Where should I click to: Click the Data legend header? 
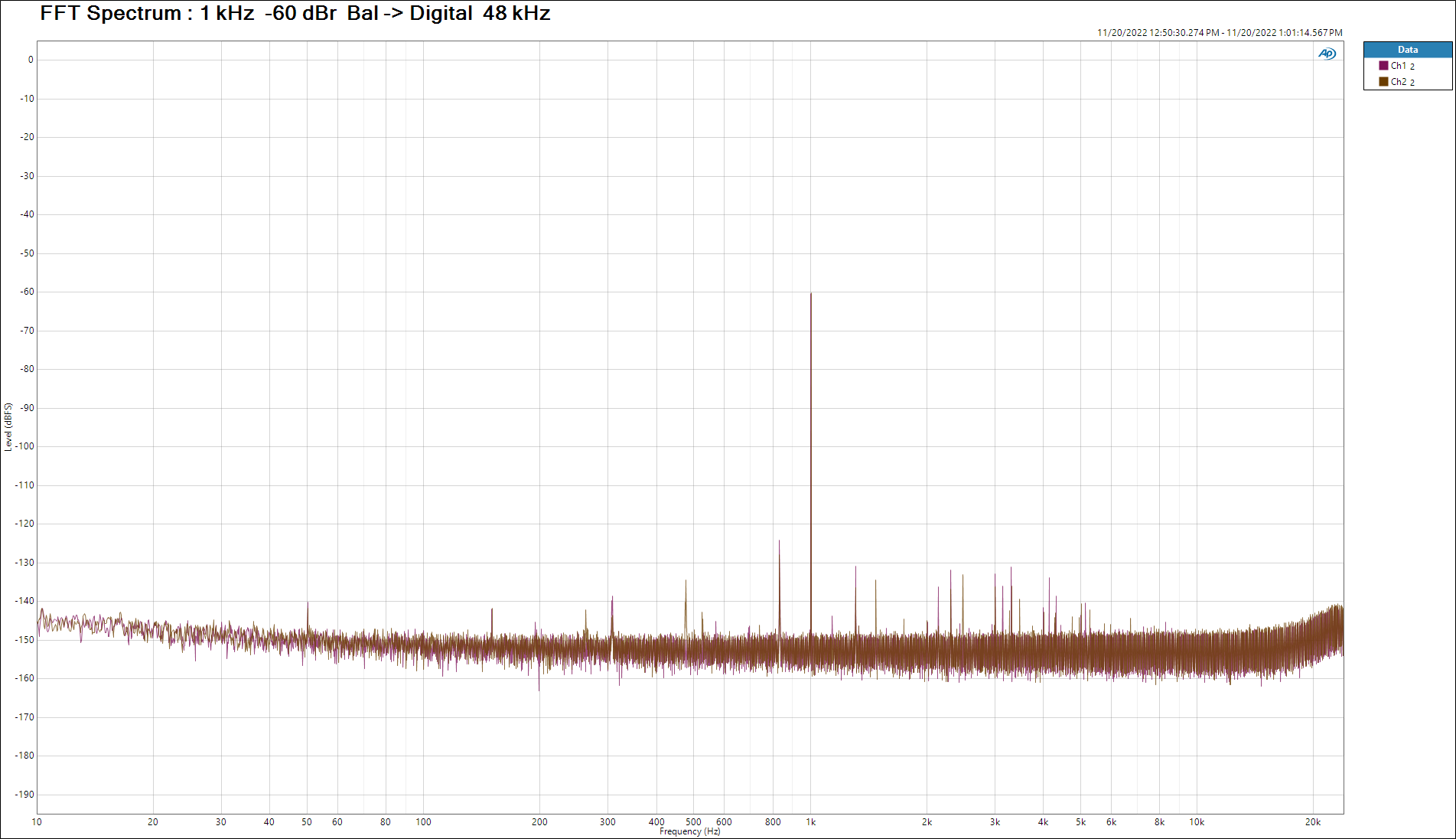point(1407,50)
